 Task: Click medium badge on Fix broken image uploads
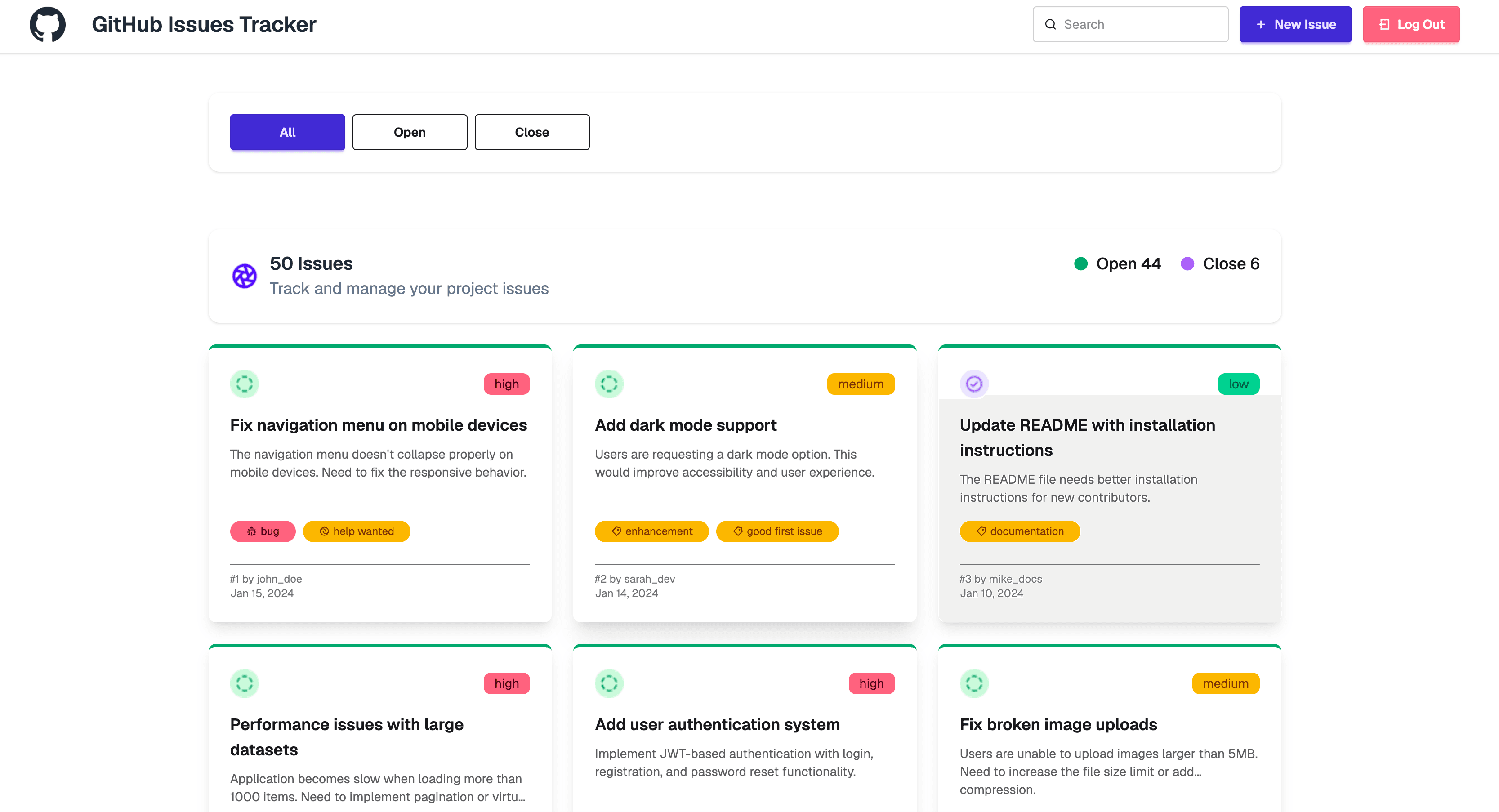tap(1226, 683)
